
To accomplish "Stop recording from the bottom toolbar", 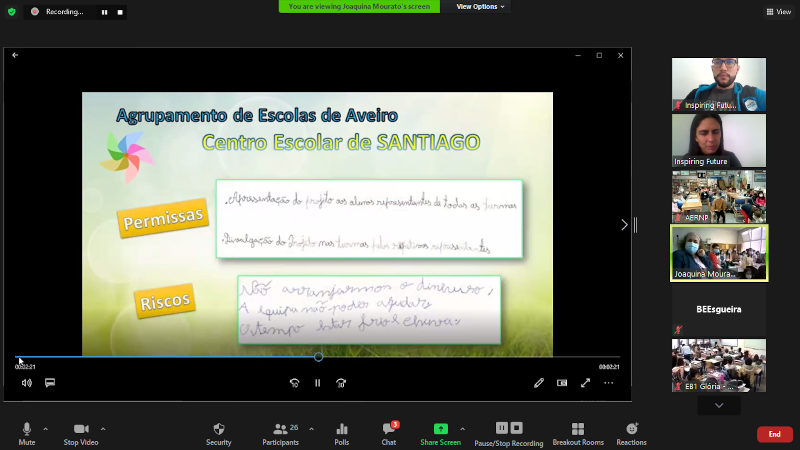I will (516, 428).
